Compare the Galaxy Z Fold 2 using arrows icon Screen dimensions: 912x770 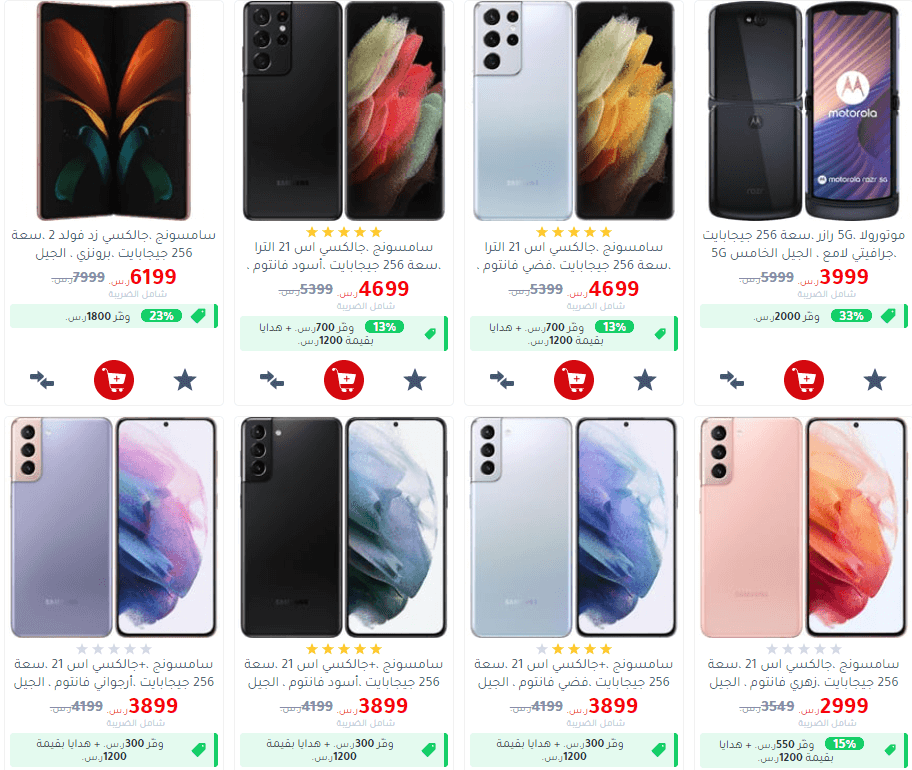coord(42,380)
